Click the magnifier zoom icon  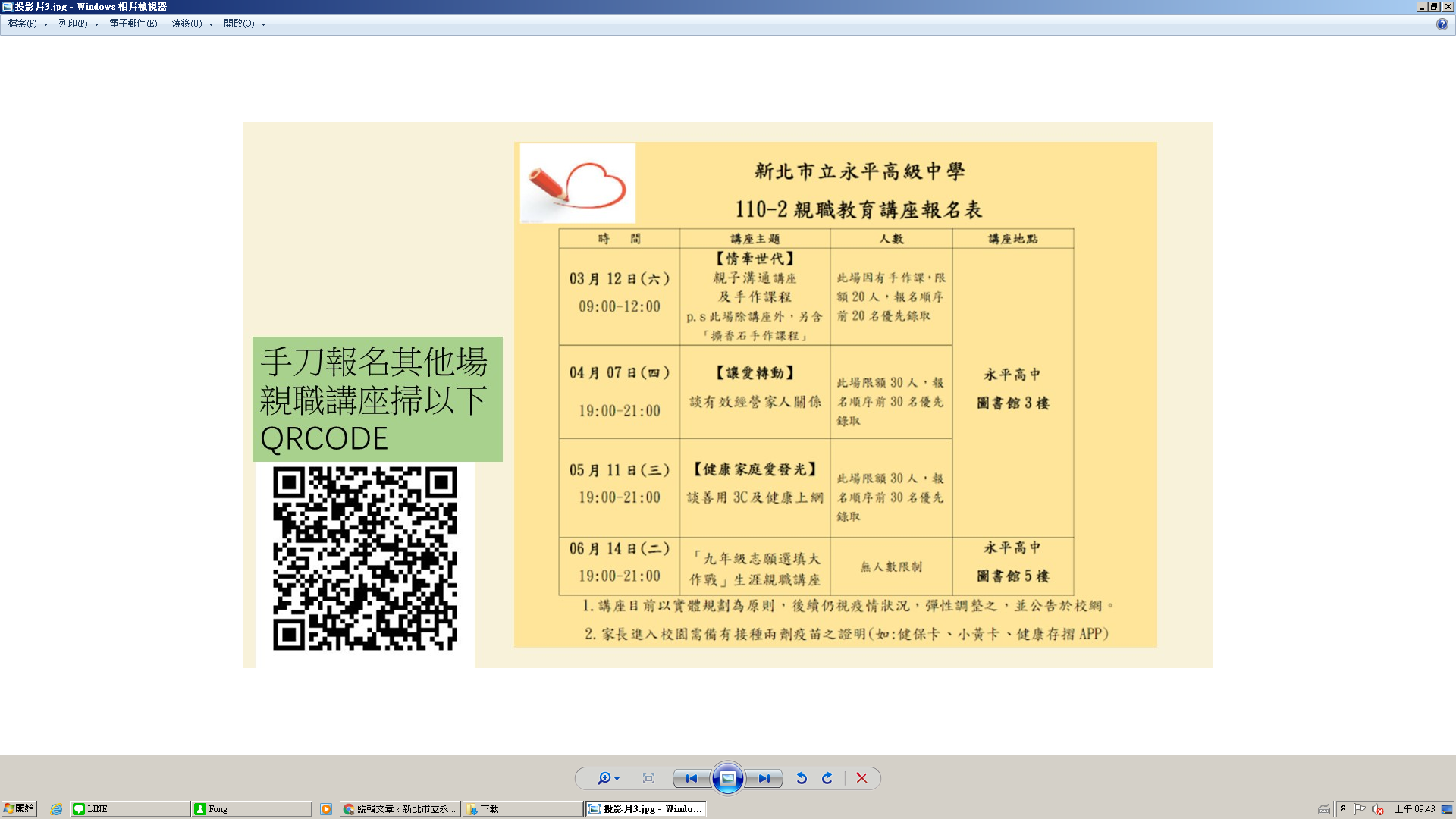604,778
